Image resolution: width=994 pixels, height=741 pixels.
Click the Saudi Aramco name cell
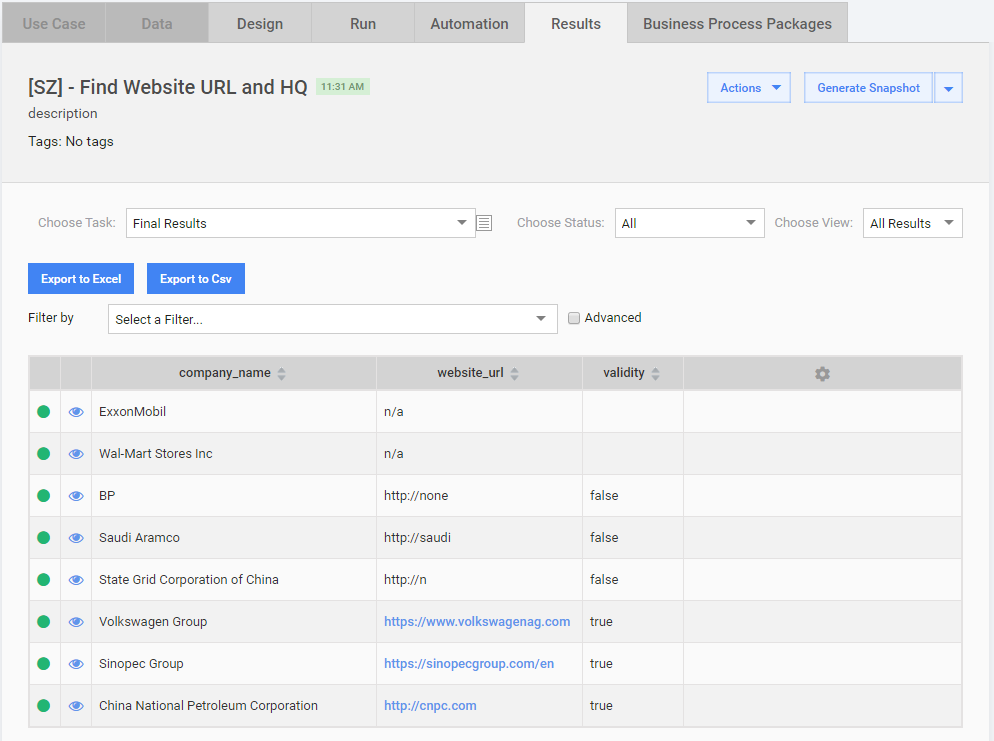click(x=234, y=538)
